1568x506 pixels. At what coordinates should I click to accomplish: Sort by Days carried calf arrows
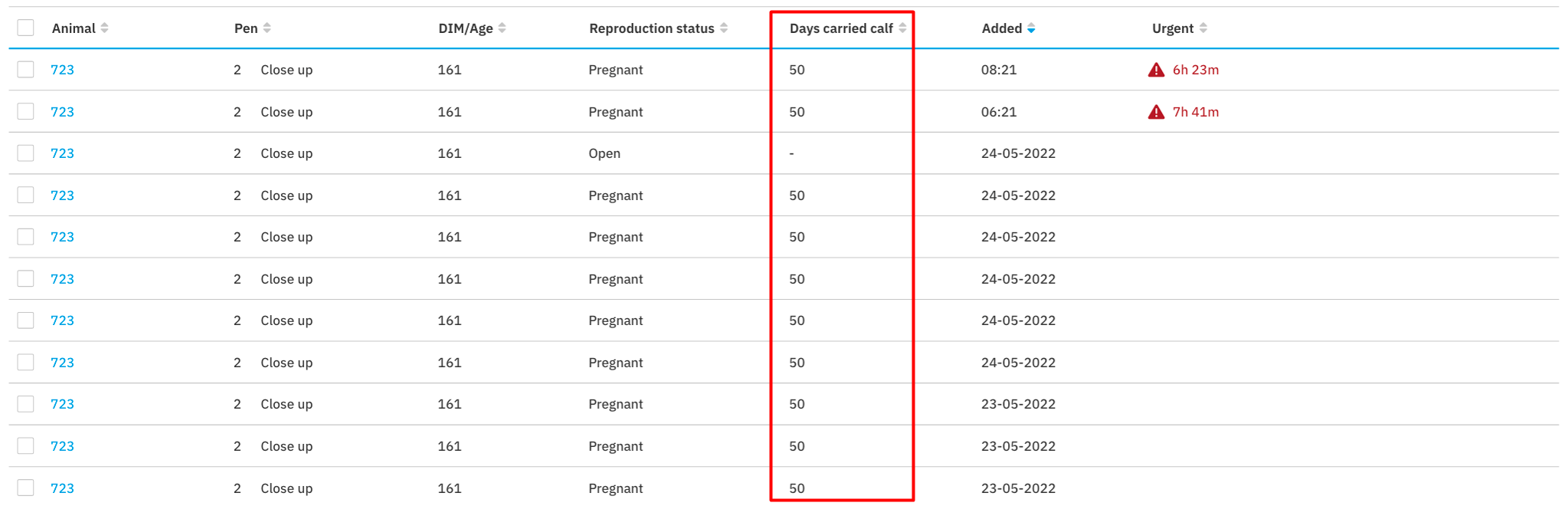902,28
